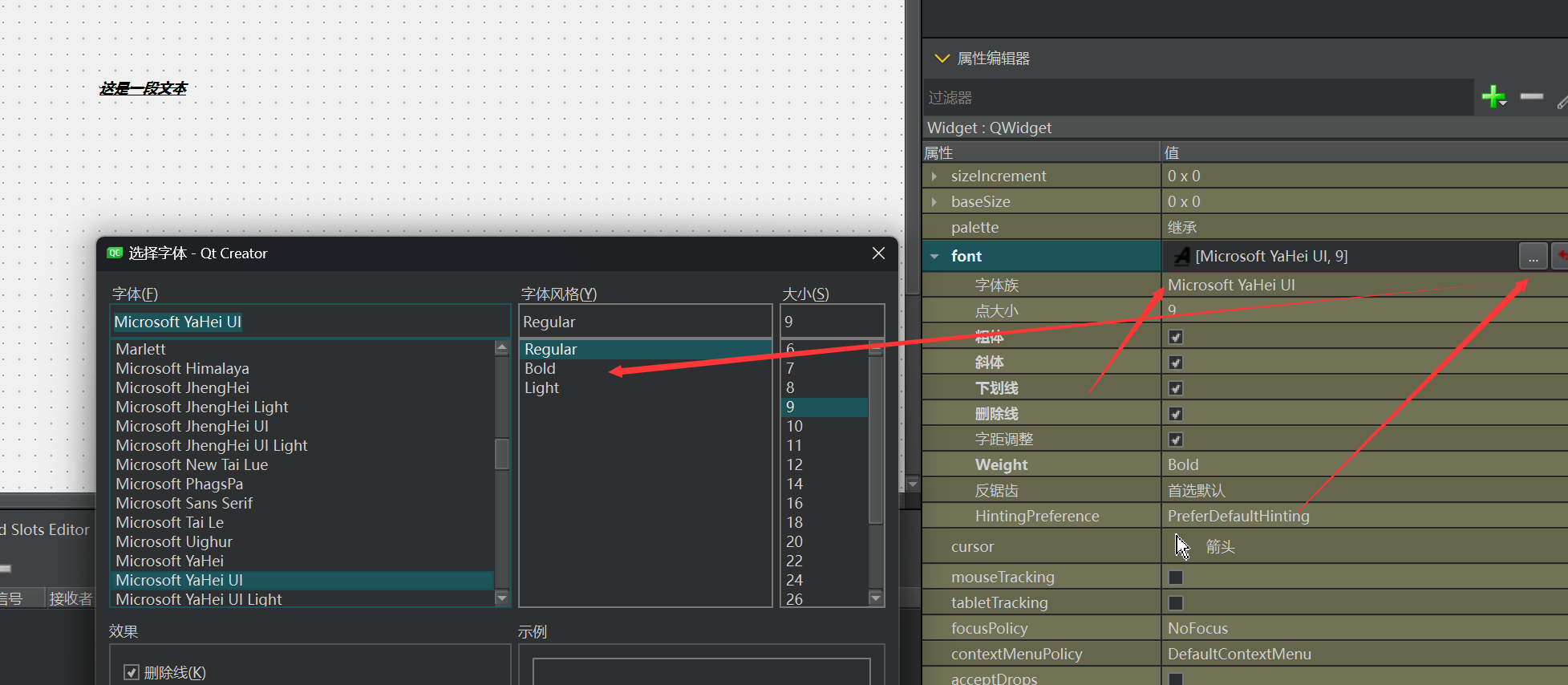Image resolution: width=1568 pixels, height=685 pixels.
Task: Click contextMenuPolicy value DefaultContextMenu
Action: click(1239, 654)
